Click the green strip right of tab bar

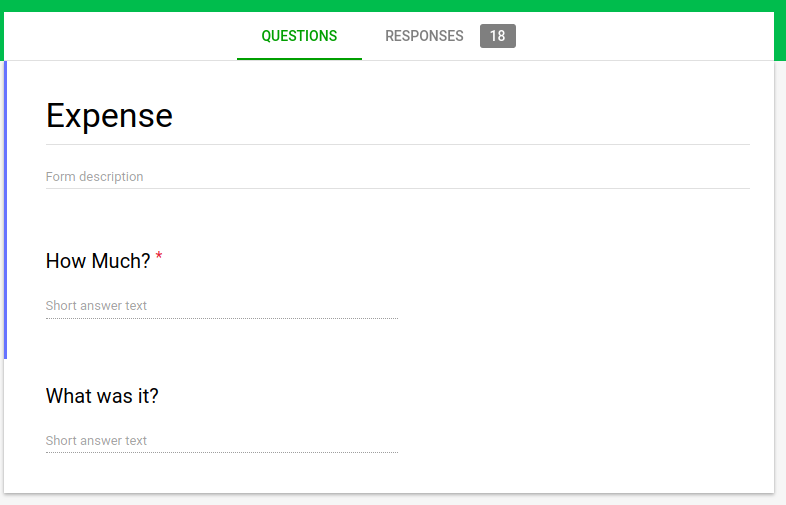(x=780, y=36)
